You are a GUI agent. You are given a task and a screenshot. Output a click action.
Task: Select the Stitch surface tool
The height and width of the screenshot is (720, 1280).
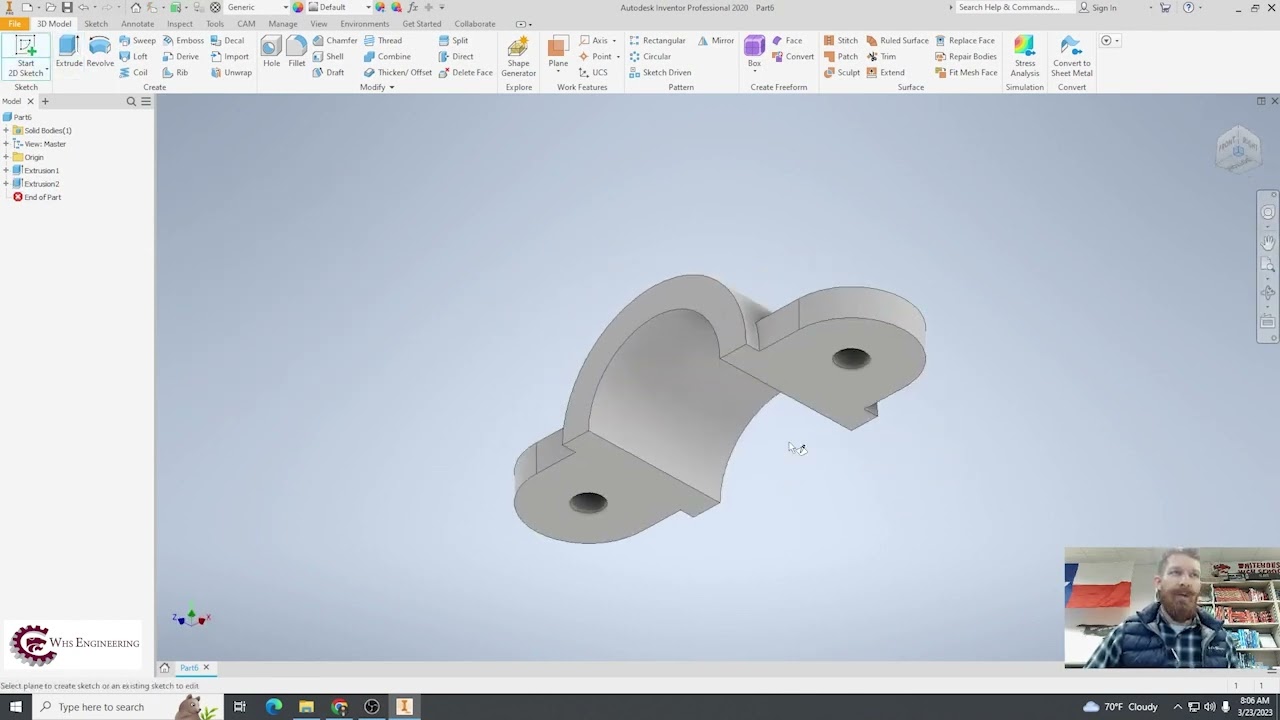pyautogui.click(x=840, y=40)
